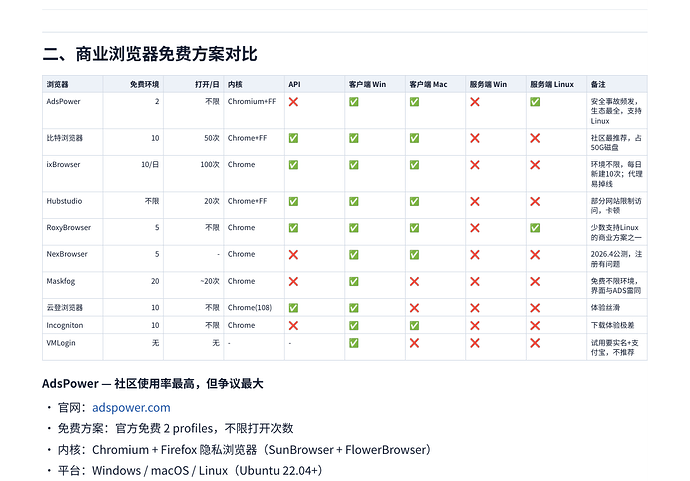
Task: Click Maskfog's API red cross
Action: [293, 281]
